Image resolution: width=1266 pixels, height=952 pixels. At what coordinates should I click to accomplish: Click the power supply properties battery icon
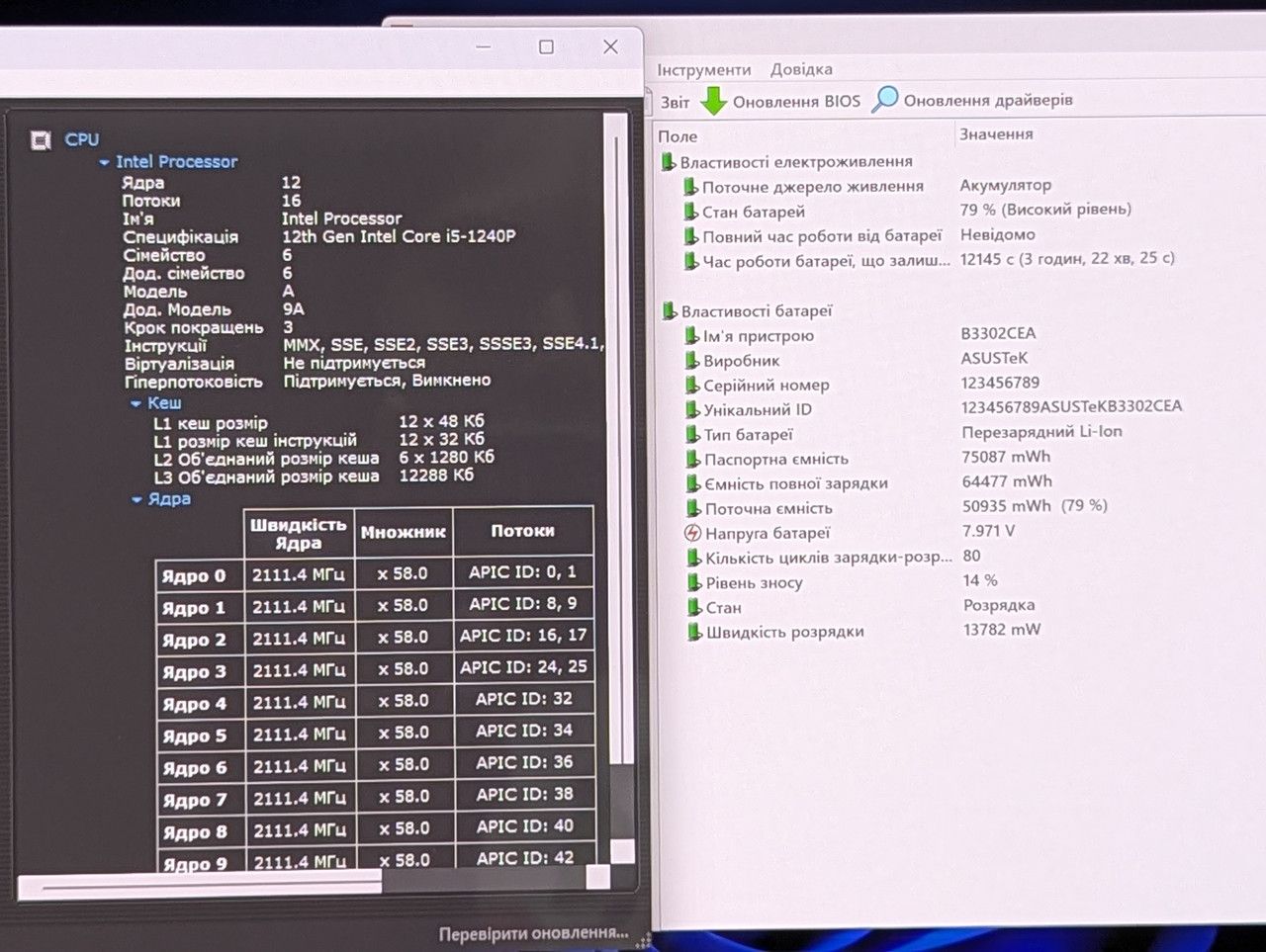[669, 162]
